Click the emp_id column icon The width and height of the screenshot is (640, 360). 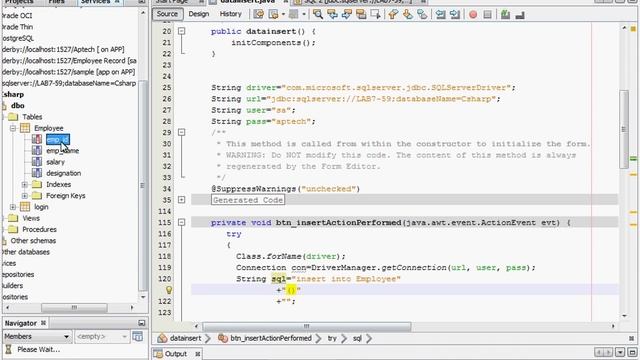click(x=37, y=139)
